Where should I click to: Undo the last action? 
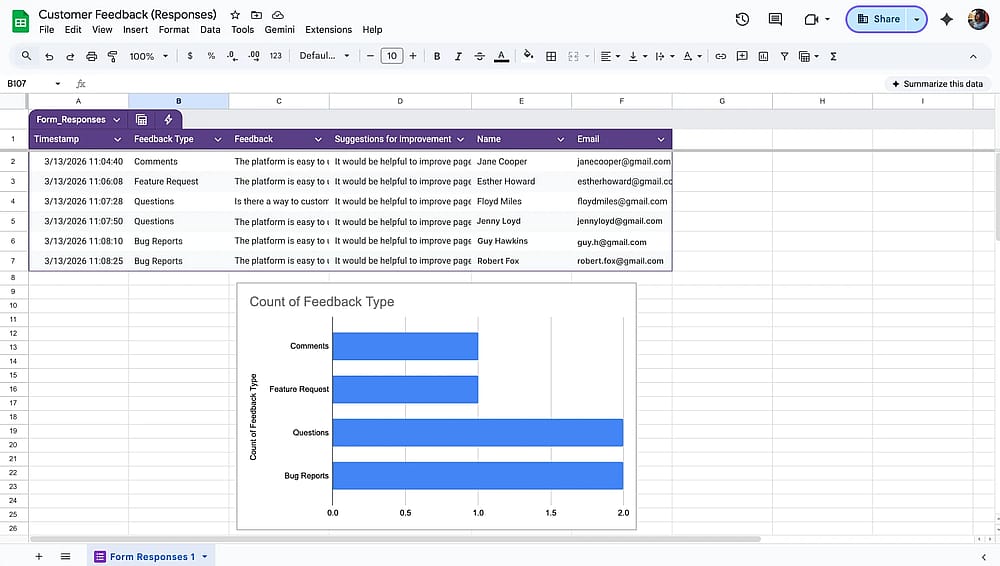49,56
